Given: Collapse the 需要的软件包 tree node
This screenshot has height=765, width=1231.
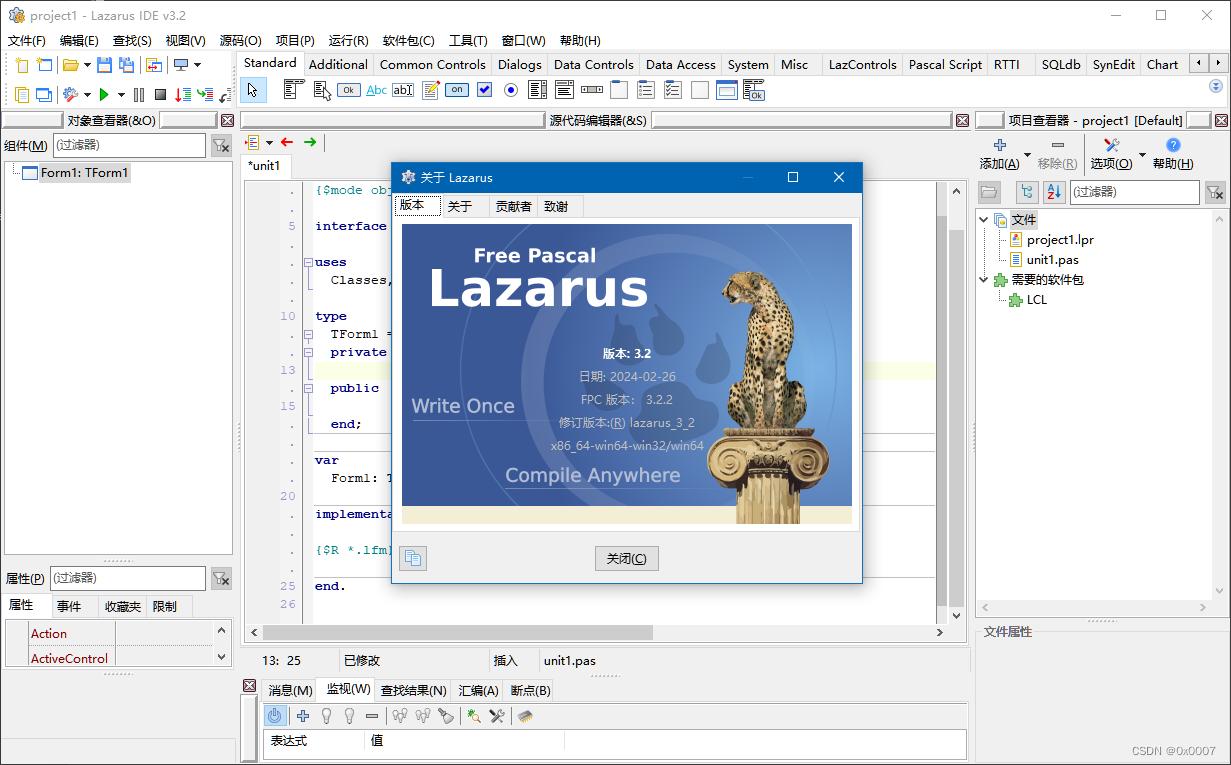Looking at the screenshot, I should click(x=984, y=279).
